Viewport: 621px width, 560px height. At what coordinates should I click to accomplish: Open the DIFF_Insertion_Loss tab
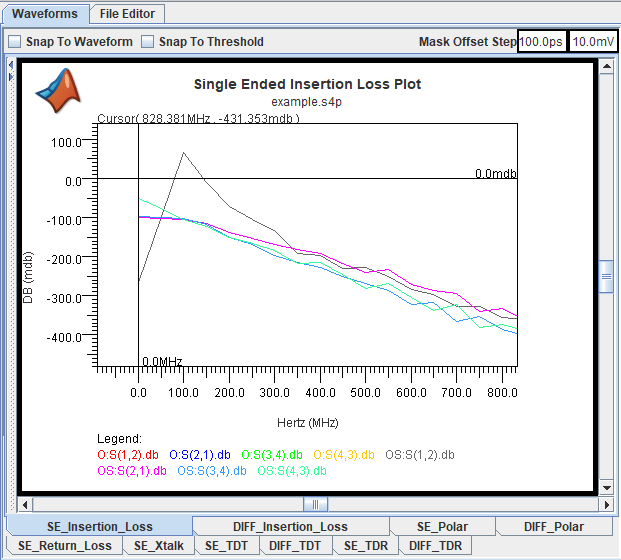(290, 526)
